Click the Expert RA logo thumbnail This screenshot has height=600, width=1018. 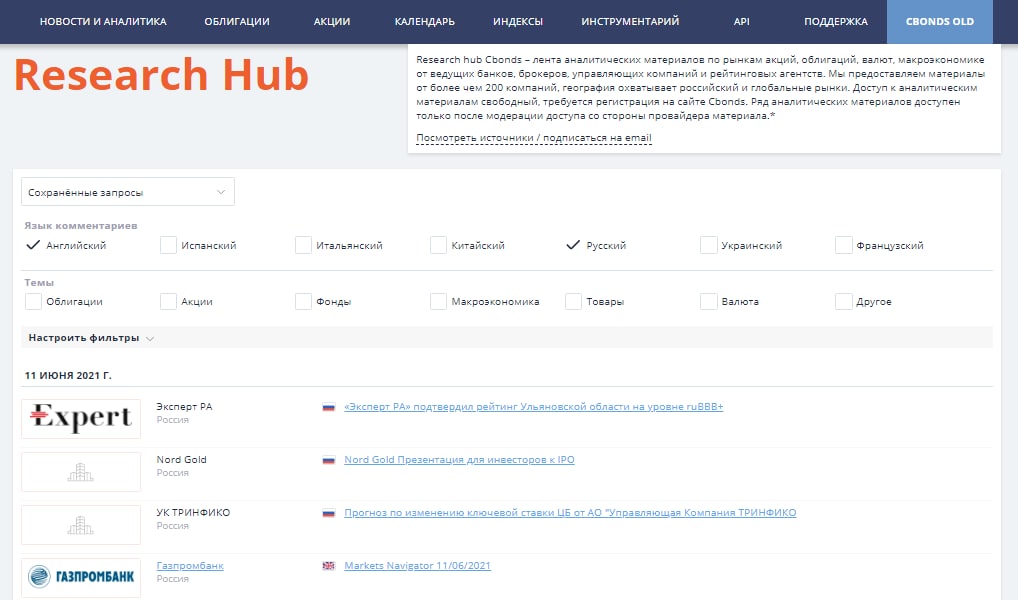(81, 419)
